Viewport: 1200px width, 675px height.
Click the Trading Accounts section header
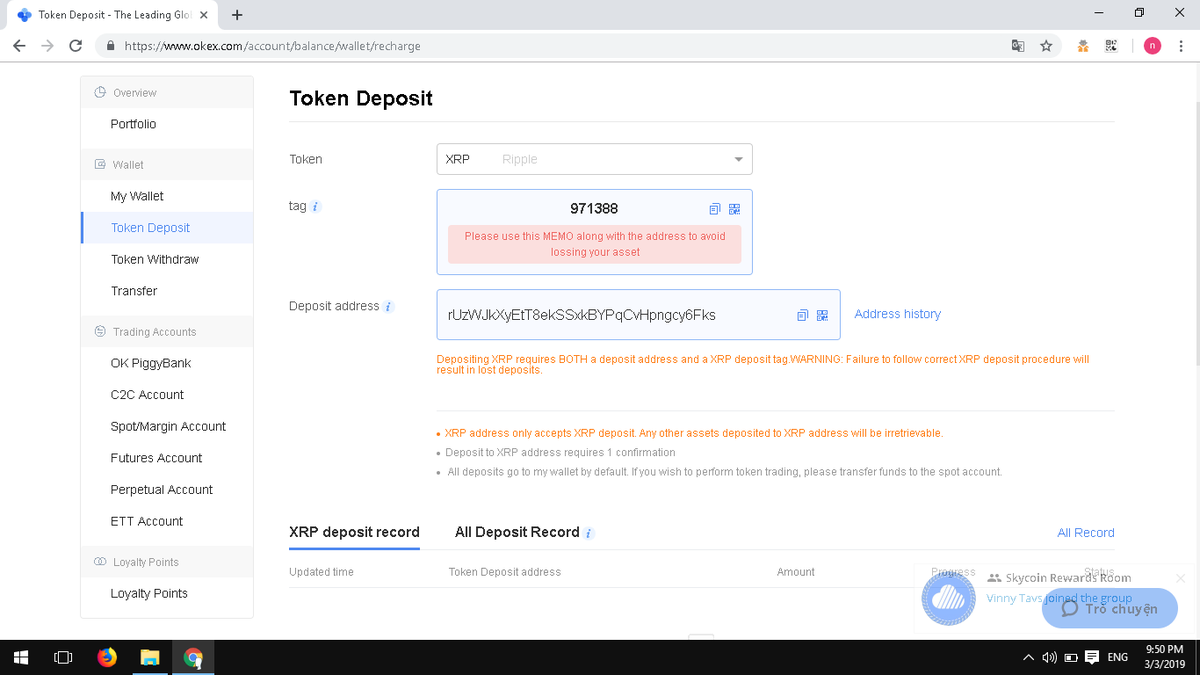(x=167, y=332)
